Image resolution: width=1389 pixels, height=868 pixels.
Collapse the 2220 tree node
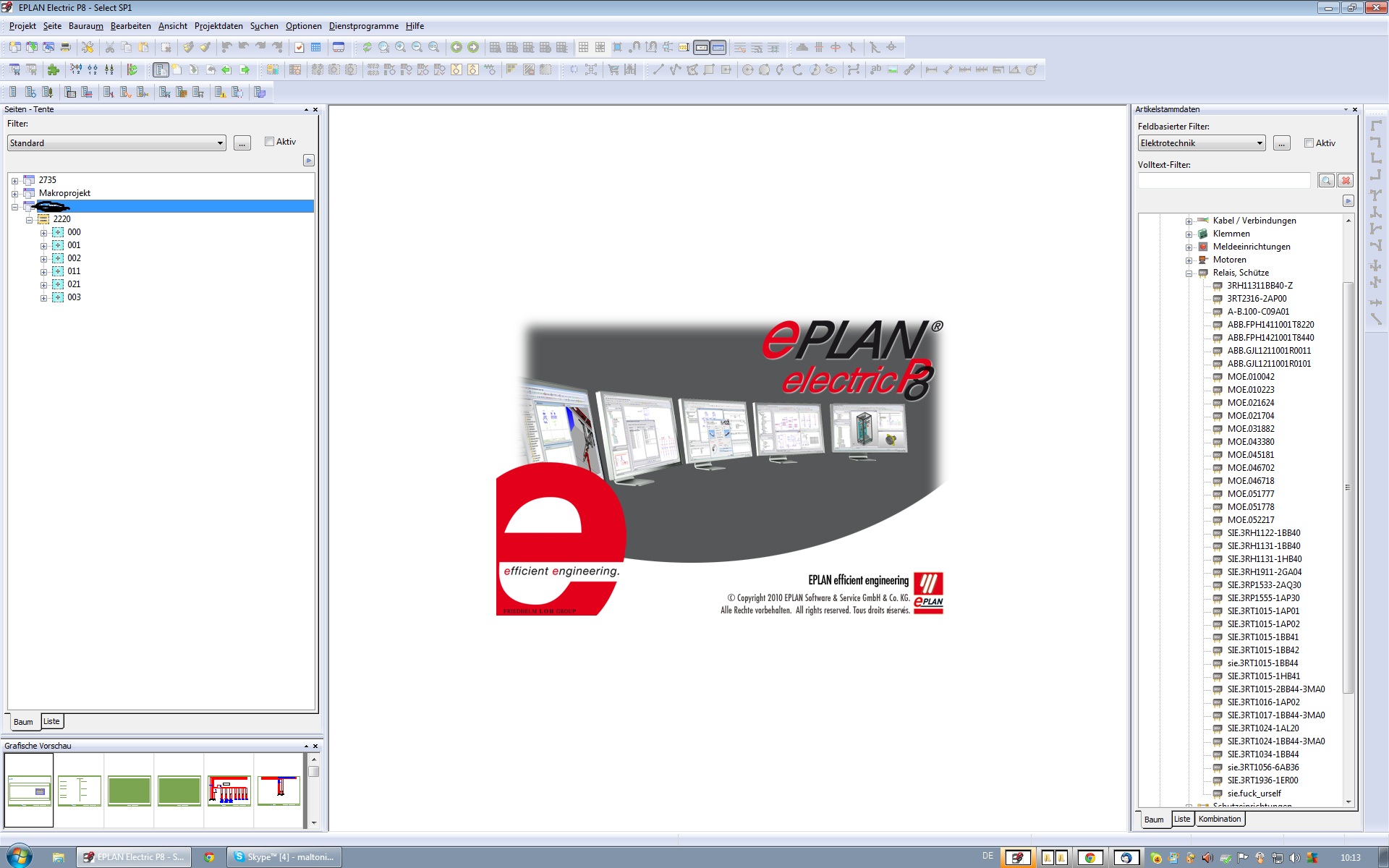point(29,219)
